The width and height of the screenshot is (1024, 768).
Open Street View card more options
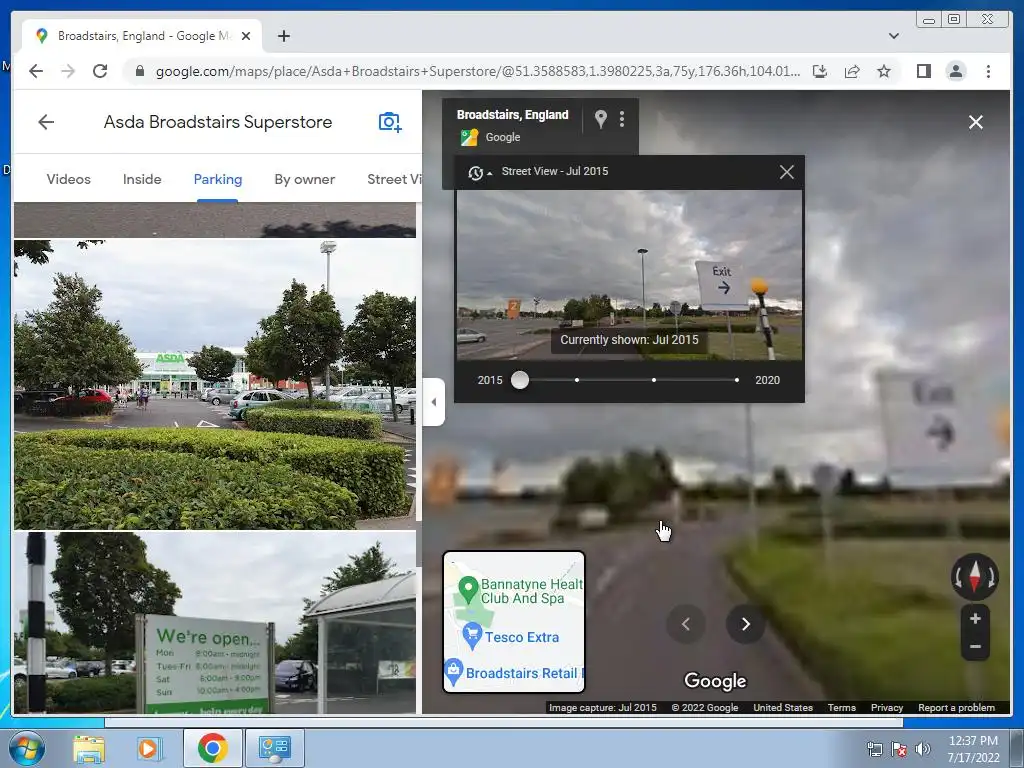coord(622,118)
